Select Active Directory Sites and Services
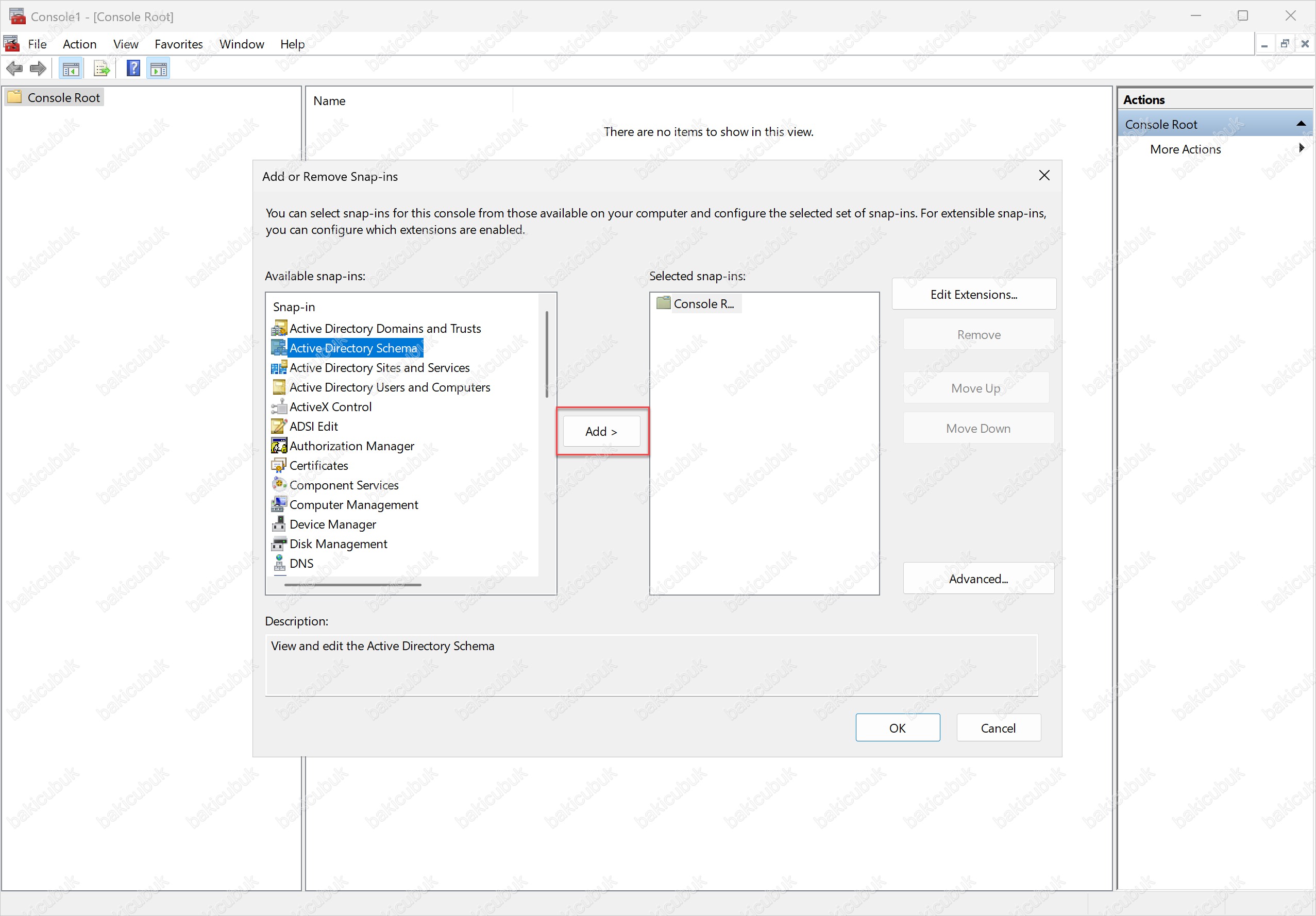The height and width of the screenshot is (916, 1316). click(379, 367)
